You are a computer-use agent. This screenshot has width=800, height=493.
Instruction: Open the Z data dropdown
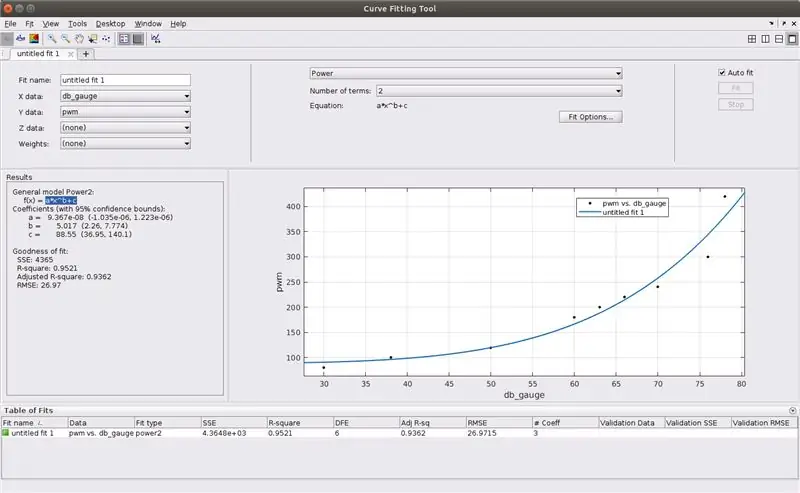(126, 128)
